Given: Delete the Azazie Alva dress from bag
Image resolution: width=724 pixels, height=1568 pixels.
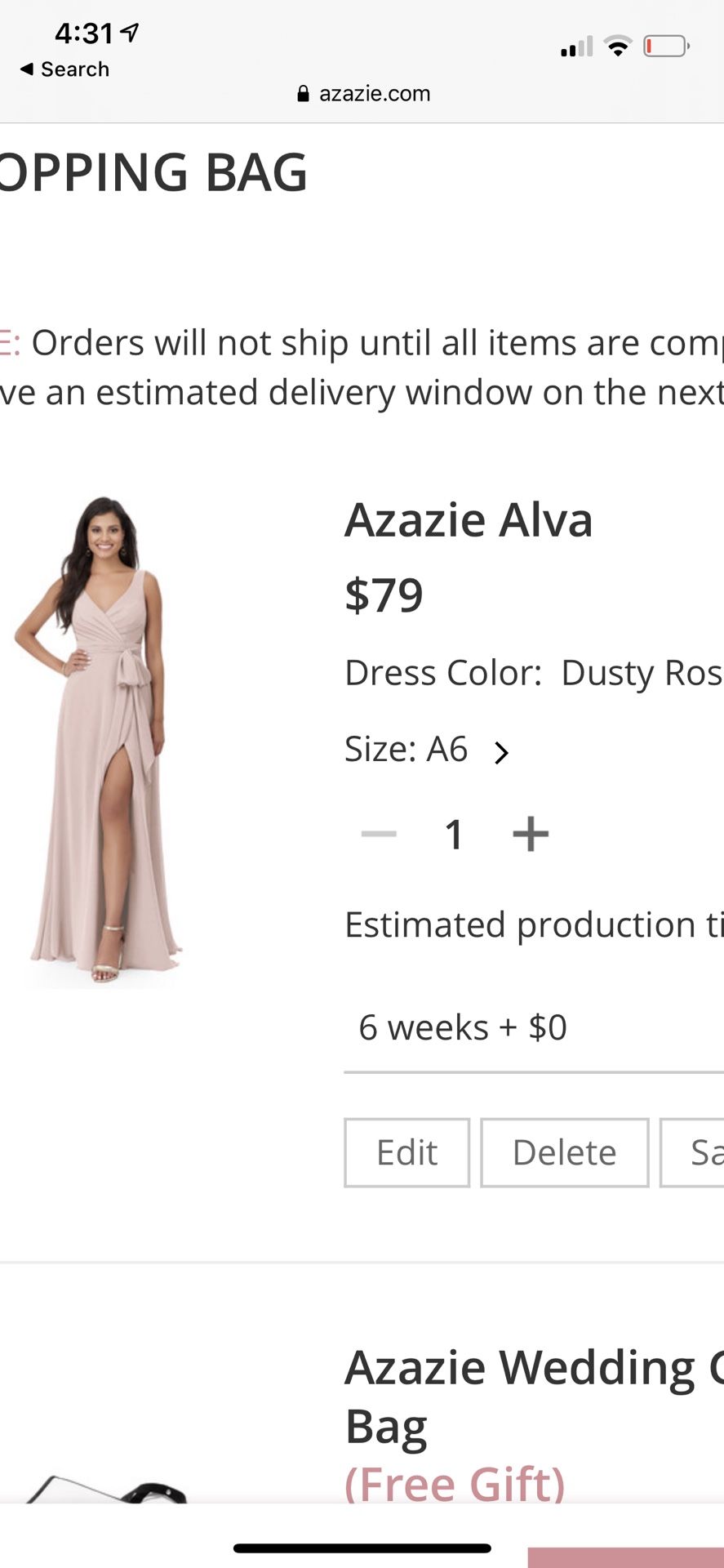Looking at the screenshot, I should pyautogui.click(x=564, y=1151).
